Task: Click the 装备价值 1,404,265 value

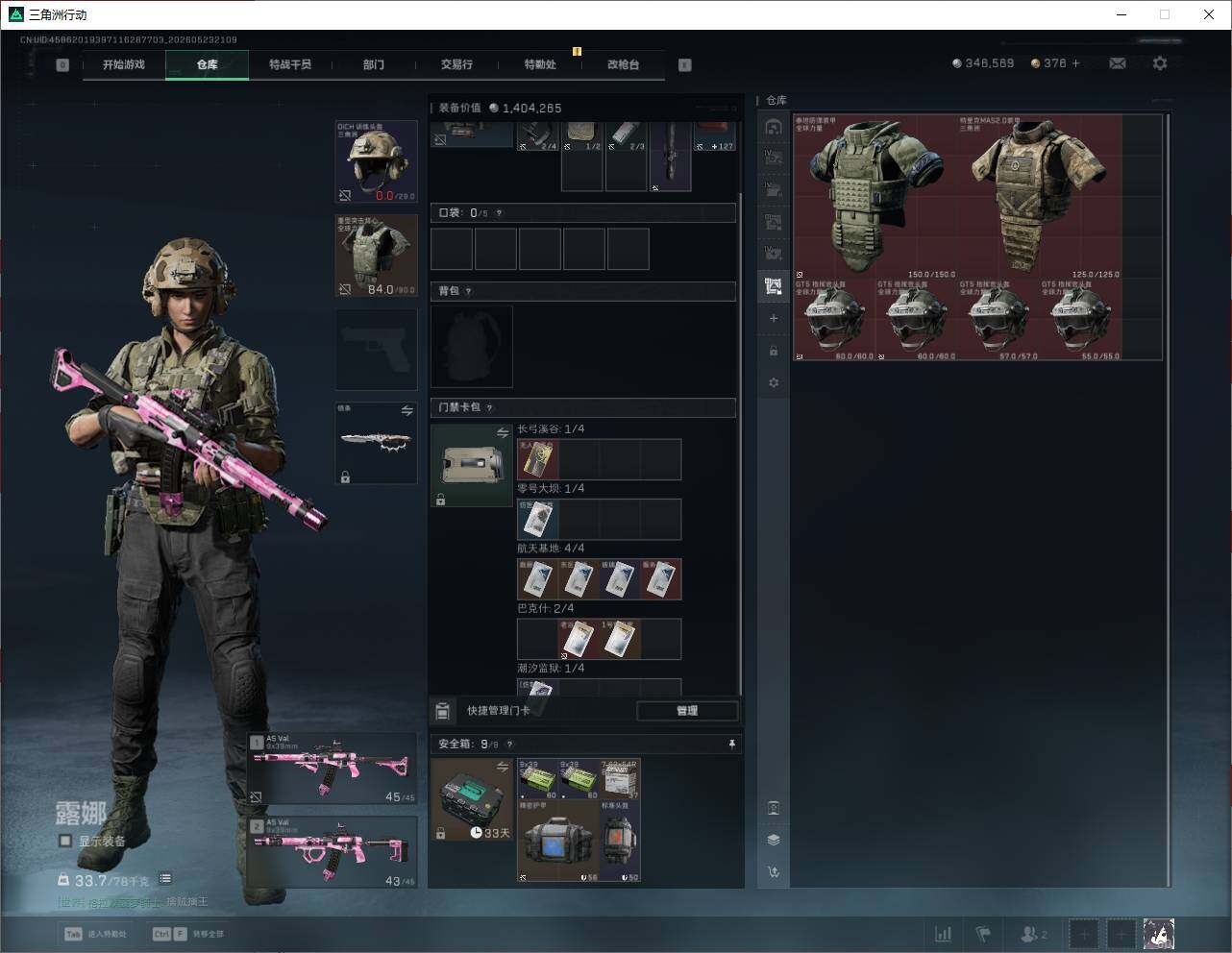Action: [501, 108]
